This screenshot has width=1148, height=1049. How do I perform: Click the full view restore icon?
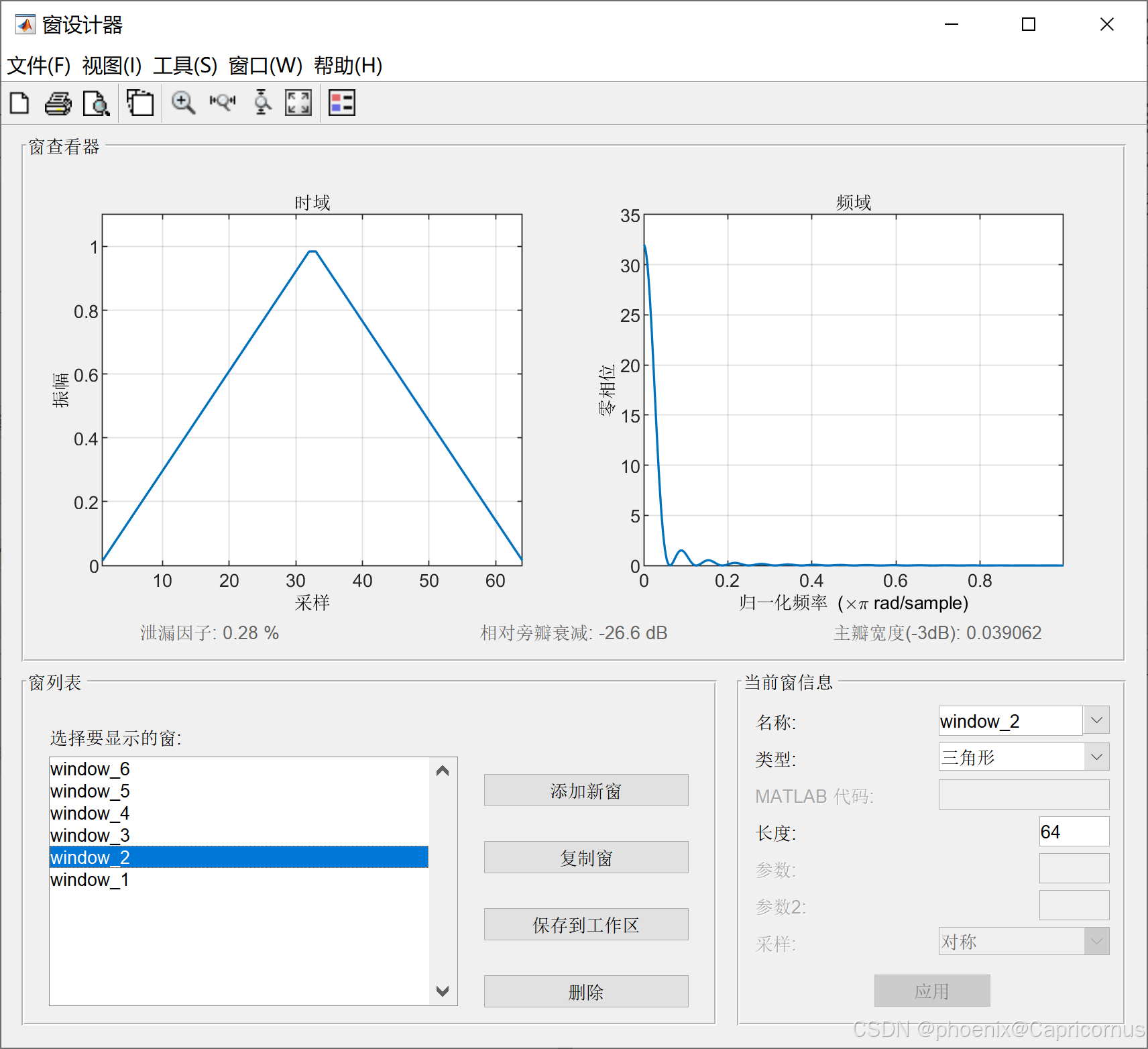(x=298, y=103)
